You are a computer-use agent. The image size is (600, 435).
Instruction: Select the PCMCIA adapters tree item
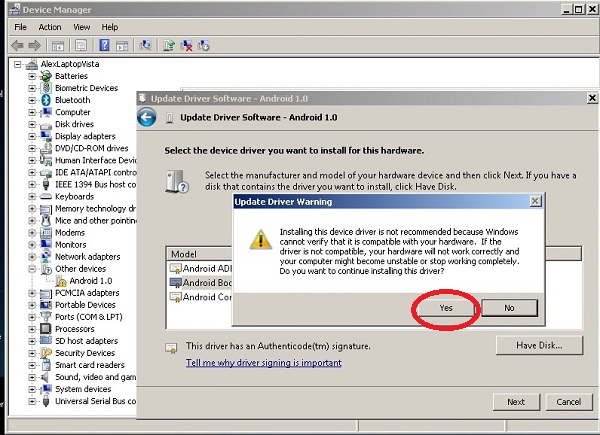point(87,293)
